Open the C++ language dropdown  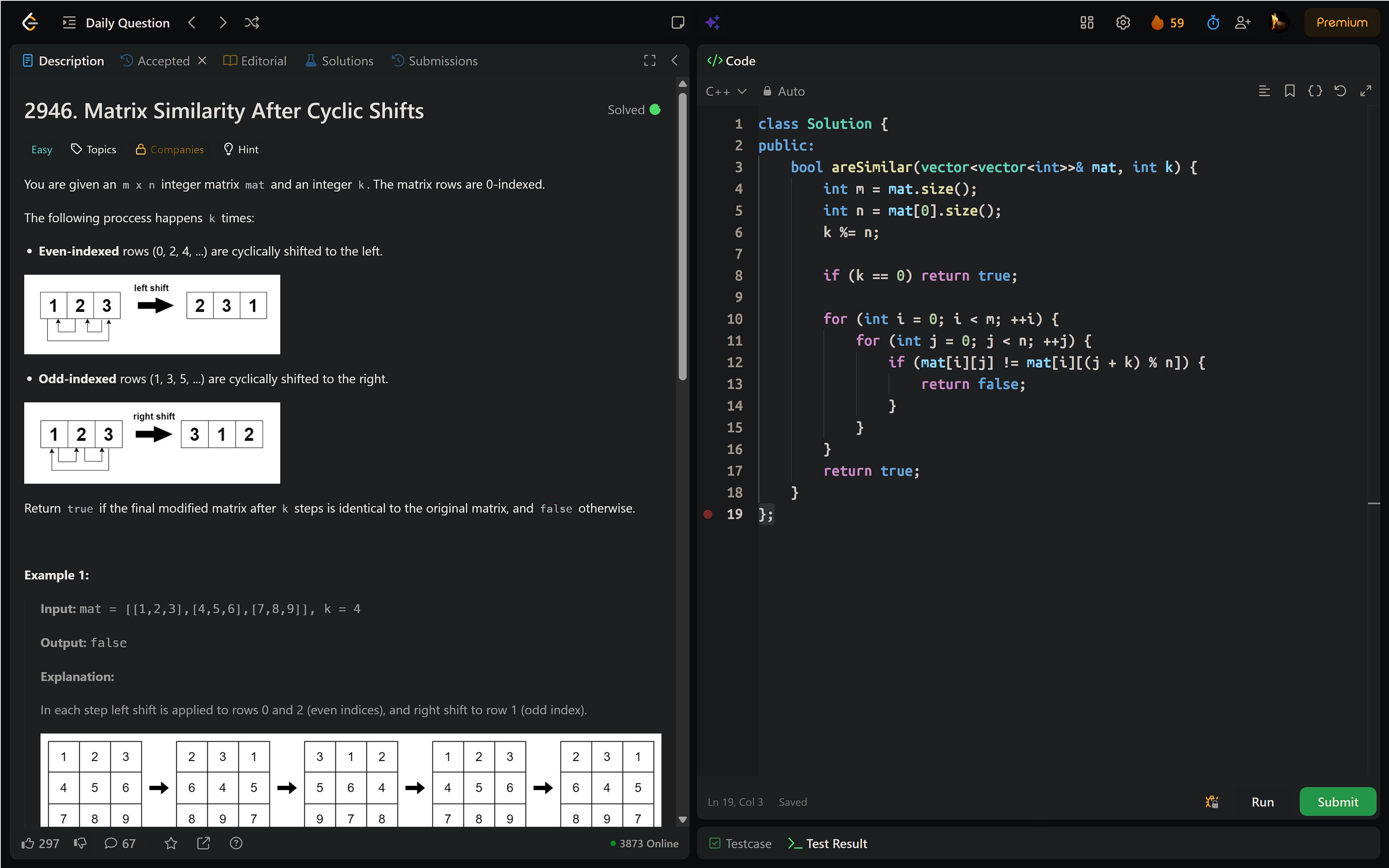point(726,91)
